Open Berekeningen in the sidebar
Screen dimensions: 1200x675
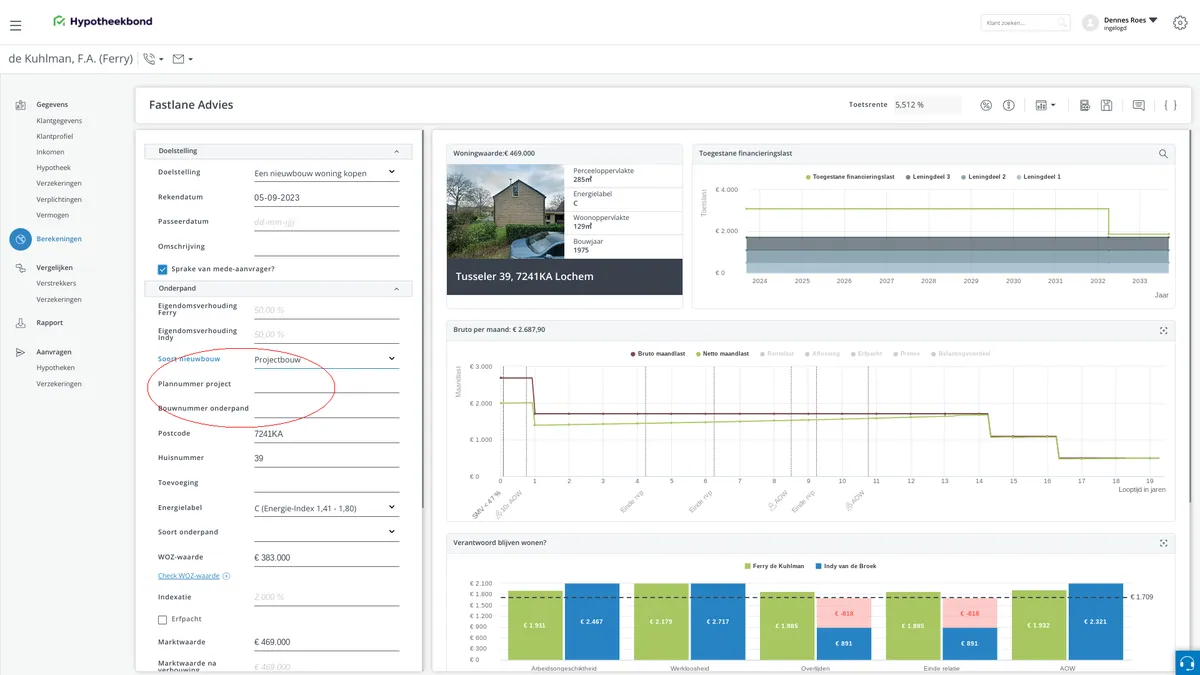[59, 239]
